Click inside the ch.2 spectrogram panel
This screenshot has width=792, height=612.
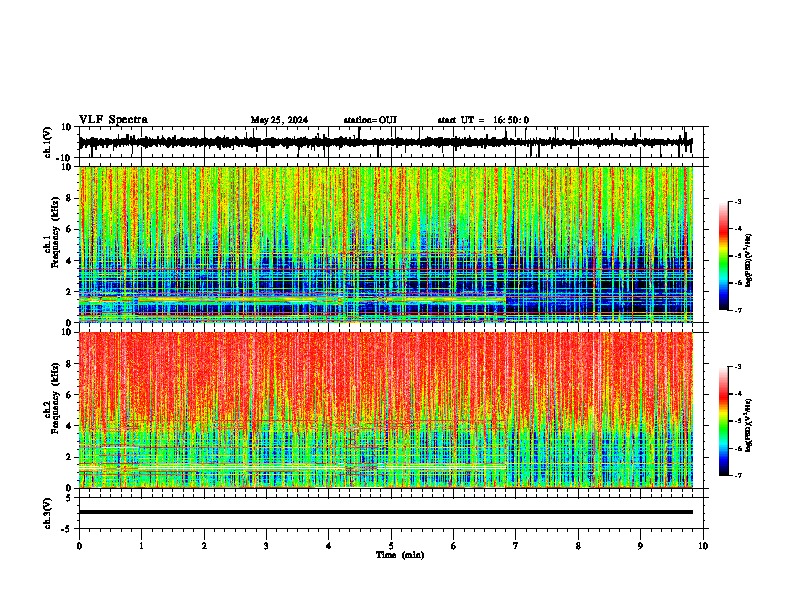click(385, 410)
